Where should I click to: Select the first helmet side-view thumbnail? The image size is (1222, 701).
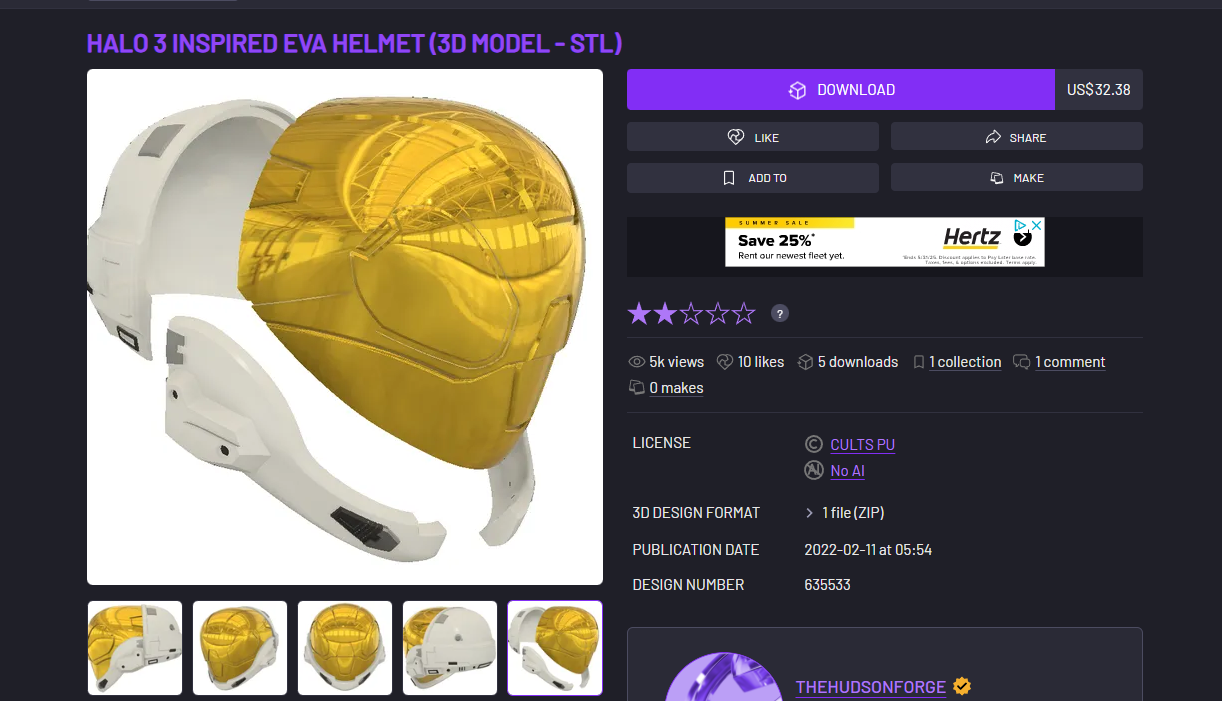pos(135,648)
